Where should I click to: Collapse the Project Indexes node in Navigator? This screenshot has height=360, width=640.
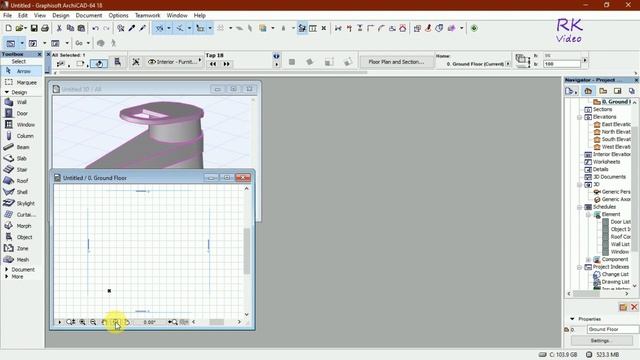coord(579,267)
